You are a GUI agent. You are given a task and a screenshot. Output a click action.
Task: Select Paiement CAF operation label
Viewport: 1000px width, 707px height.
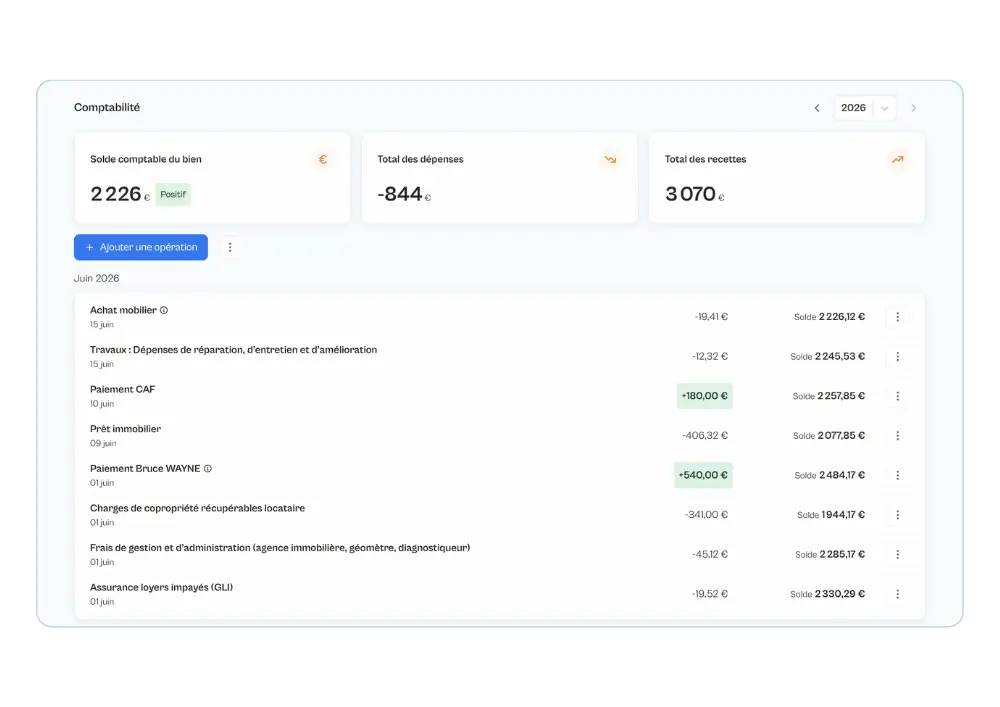coord(122,390)
